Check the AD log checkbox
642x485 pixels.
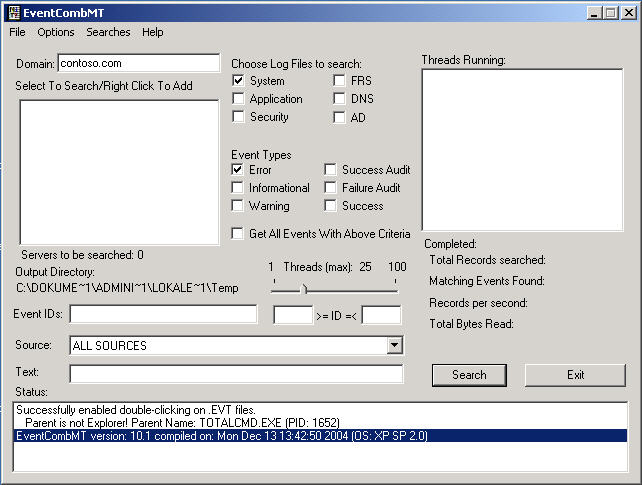click(339, 117)
